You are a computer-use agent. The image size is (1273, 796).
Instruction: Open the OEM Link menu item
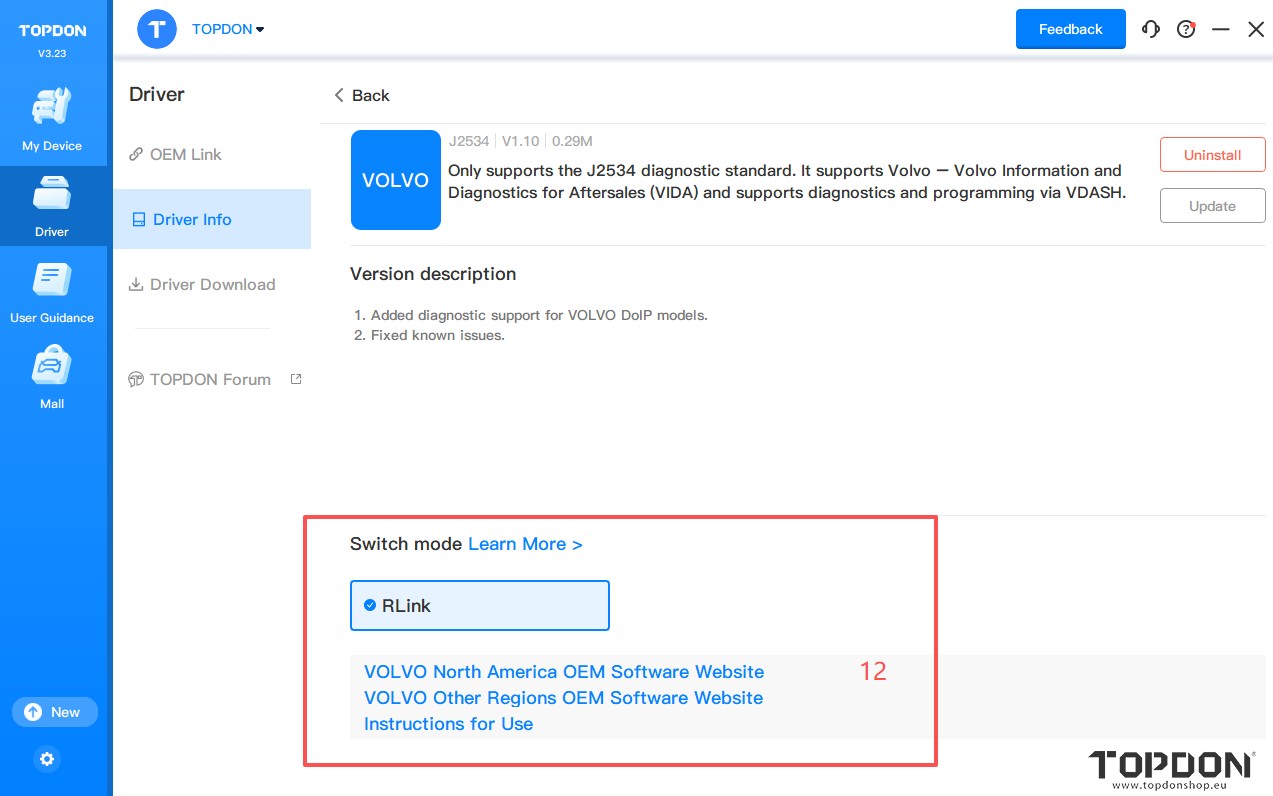pos(175,154)
